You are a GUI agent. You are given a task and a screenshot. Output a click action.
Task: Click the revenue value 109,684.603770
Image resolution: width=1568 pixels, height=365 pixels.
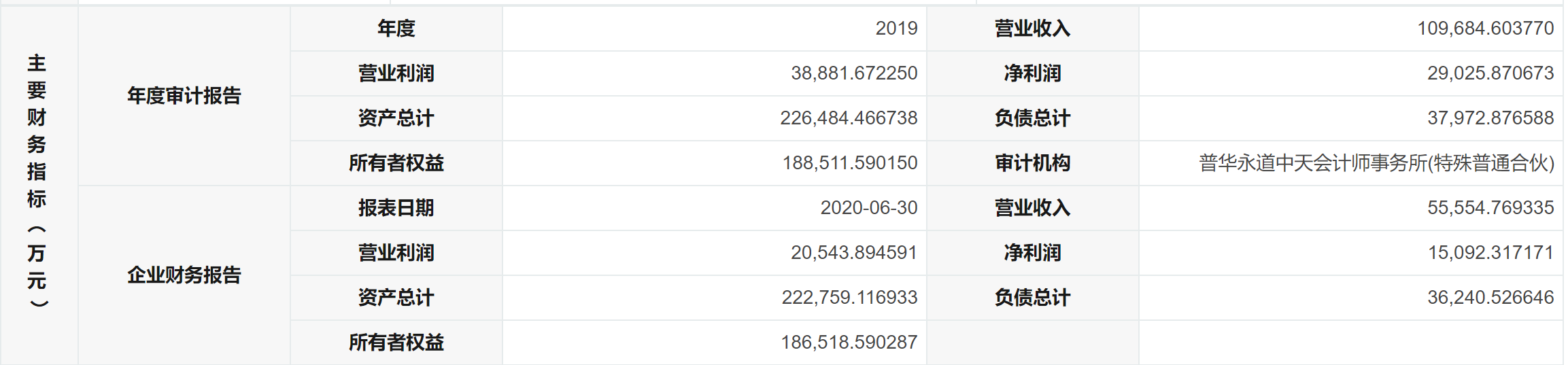click(x=1485, y=29)
